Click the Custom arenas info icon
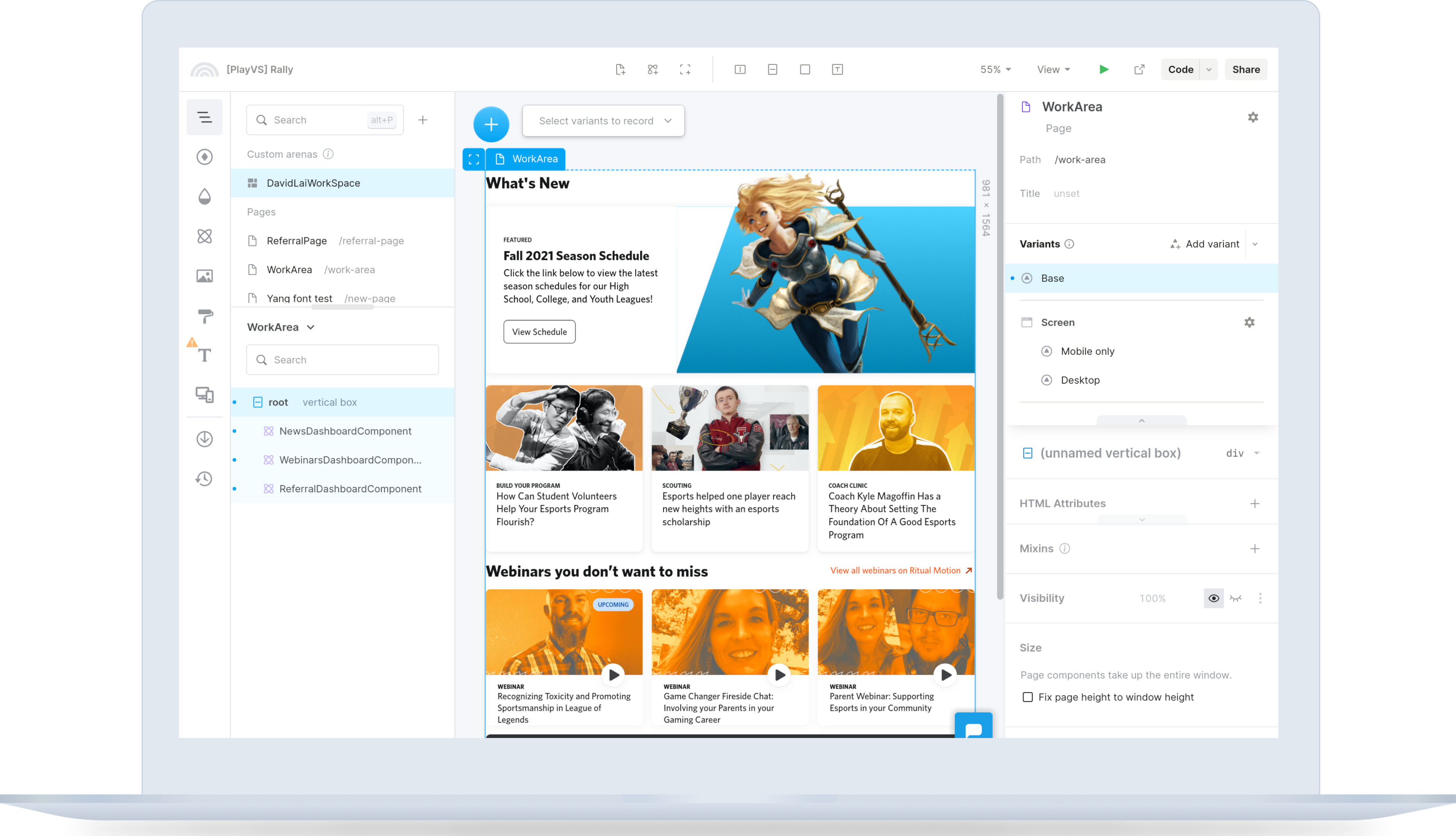The height and width of the screenshot is (836, 1456). [x=328, y=154]
